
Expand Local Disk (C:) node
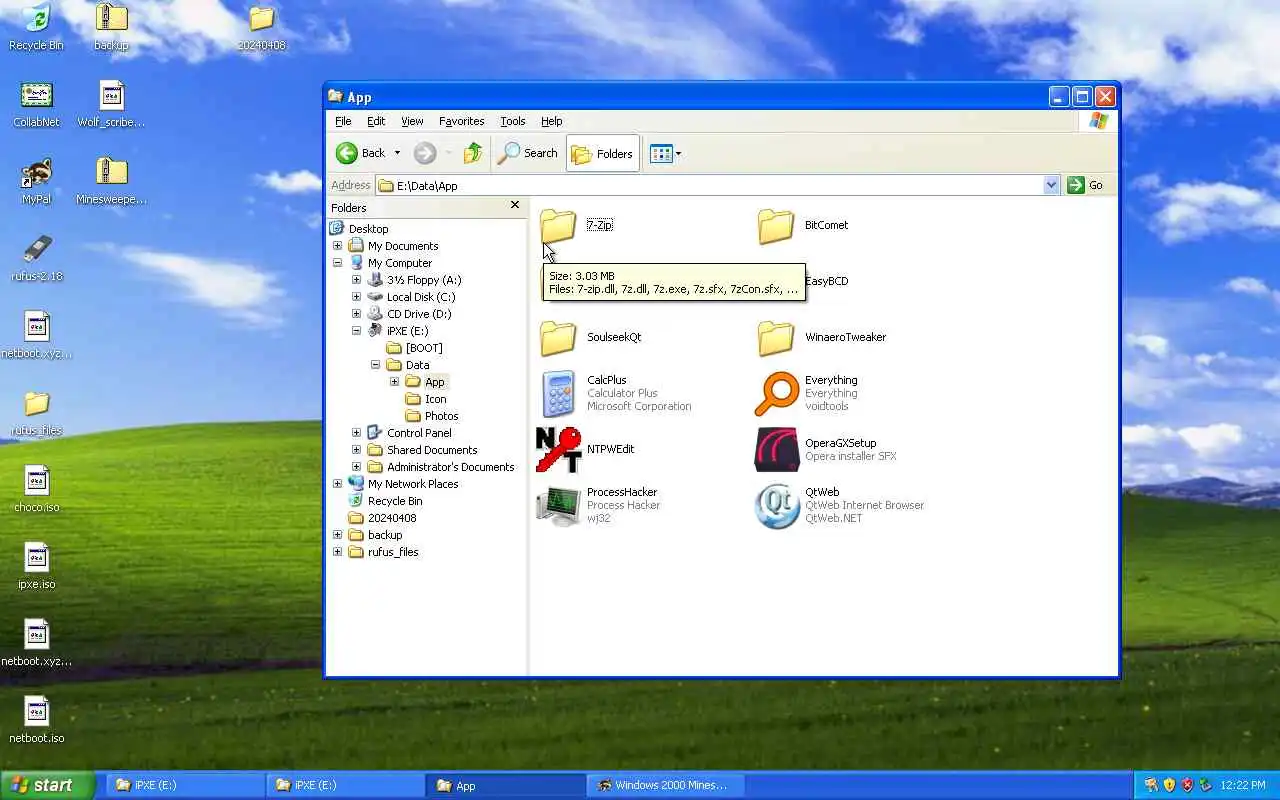(356, 297)
